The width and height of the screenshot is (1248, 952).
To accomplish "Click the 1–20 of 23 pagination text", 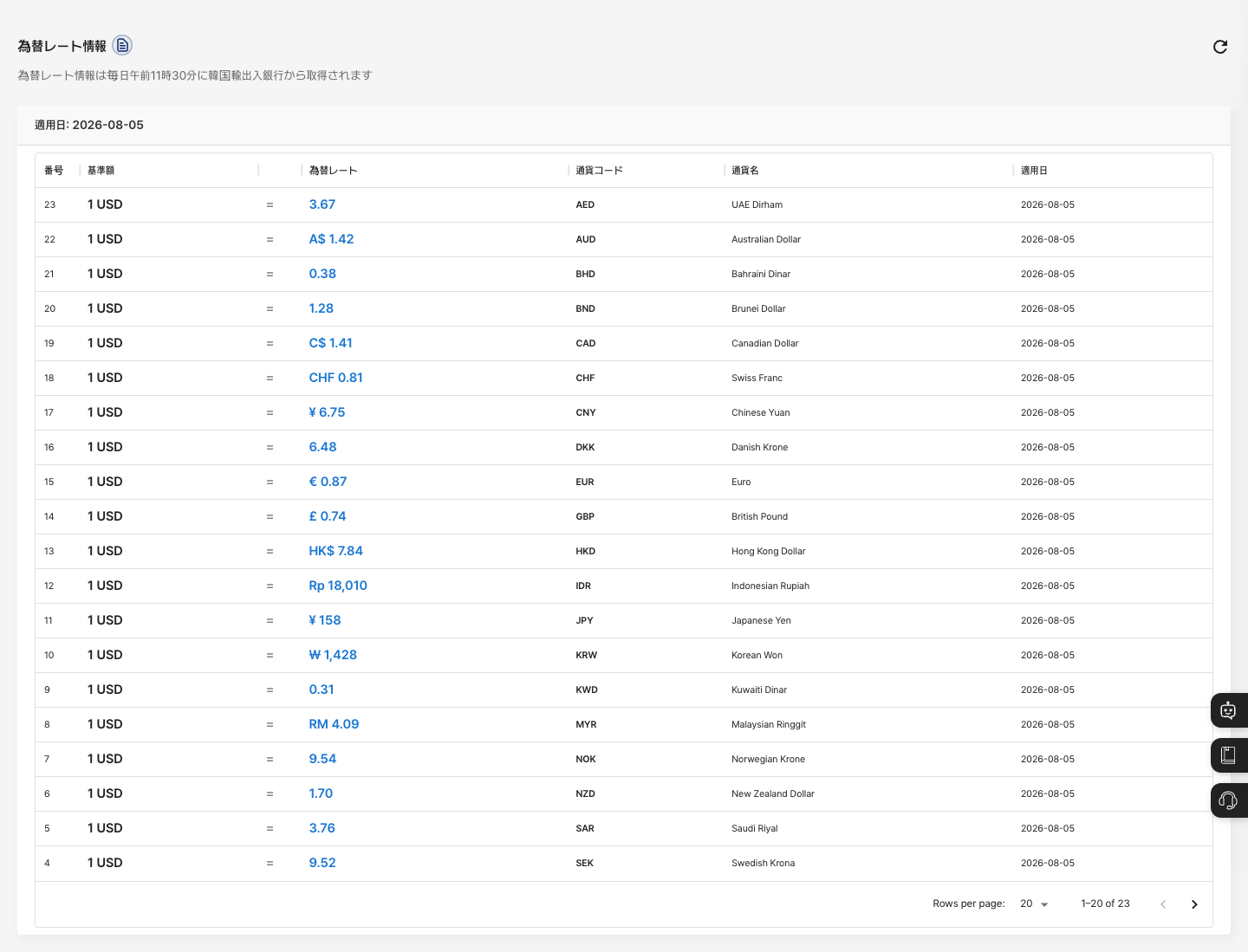I will (1105, 903).
